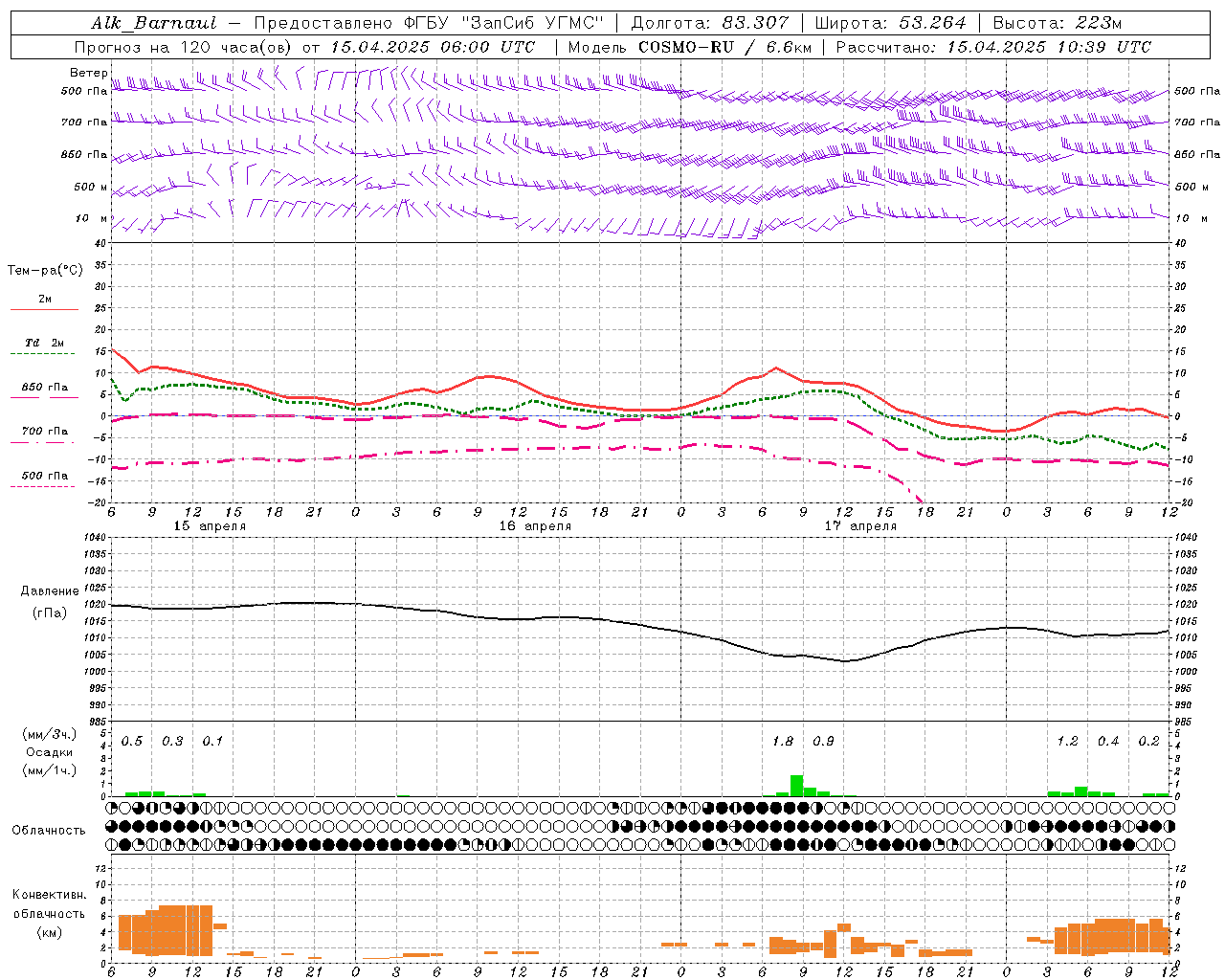Viewport: 1225px width, 980px height.
Task: Click the '15 апреля' date label
Action: [210, 526]
